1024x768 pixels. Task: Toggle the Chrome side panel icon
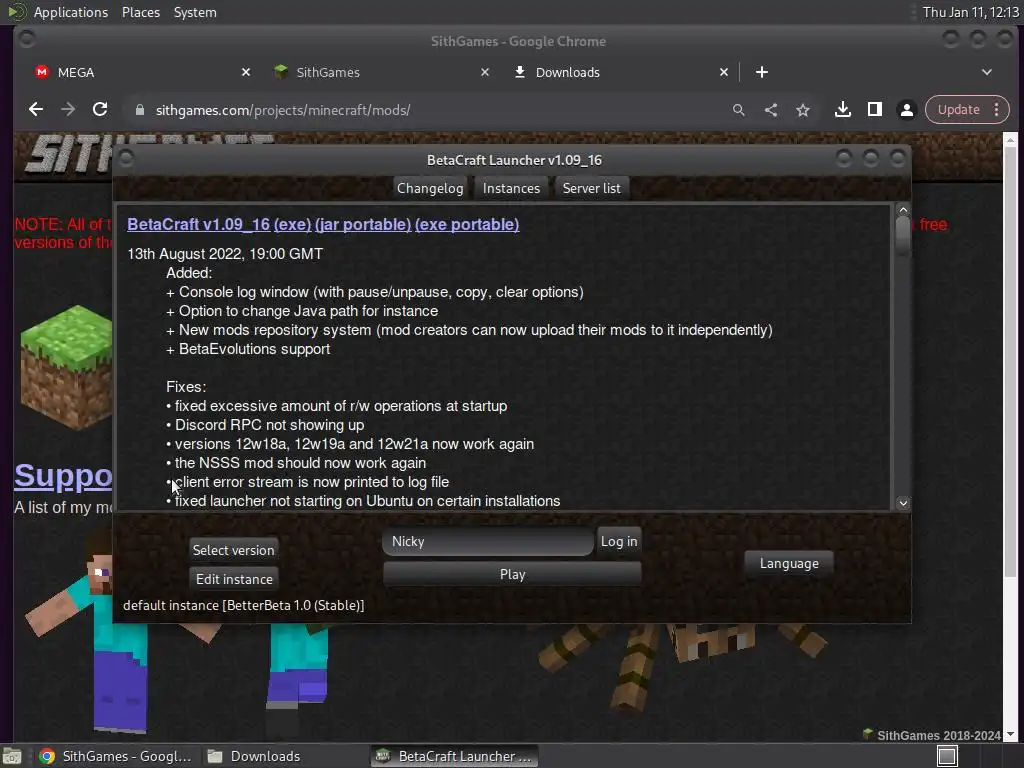click(874, 110)
